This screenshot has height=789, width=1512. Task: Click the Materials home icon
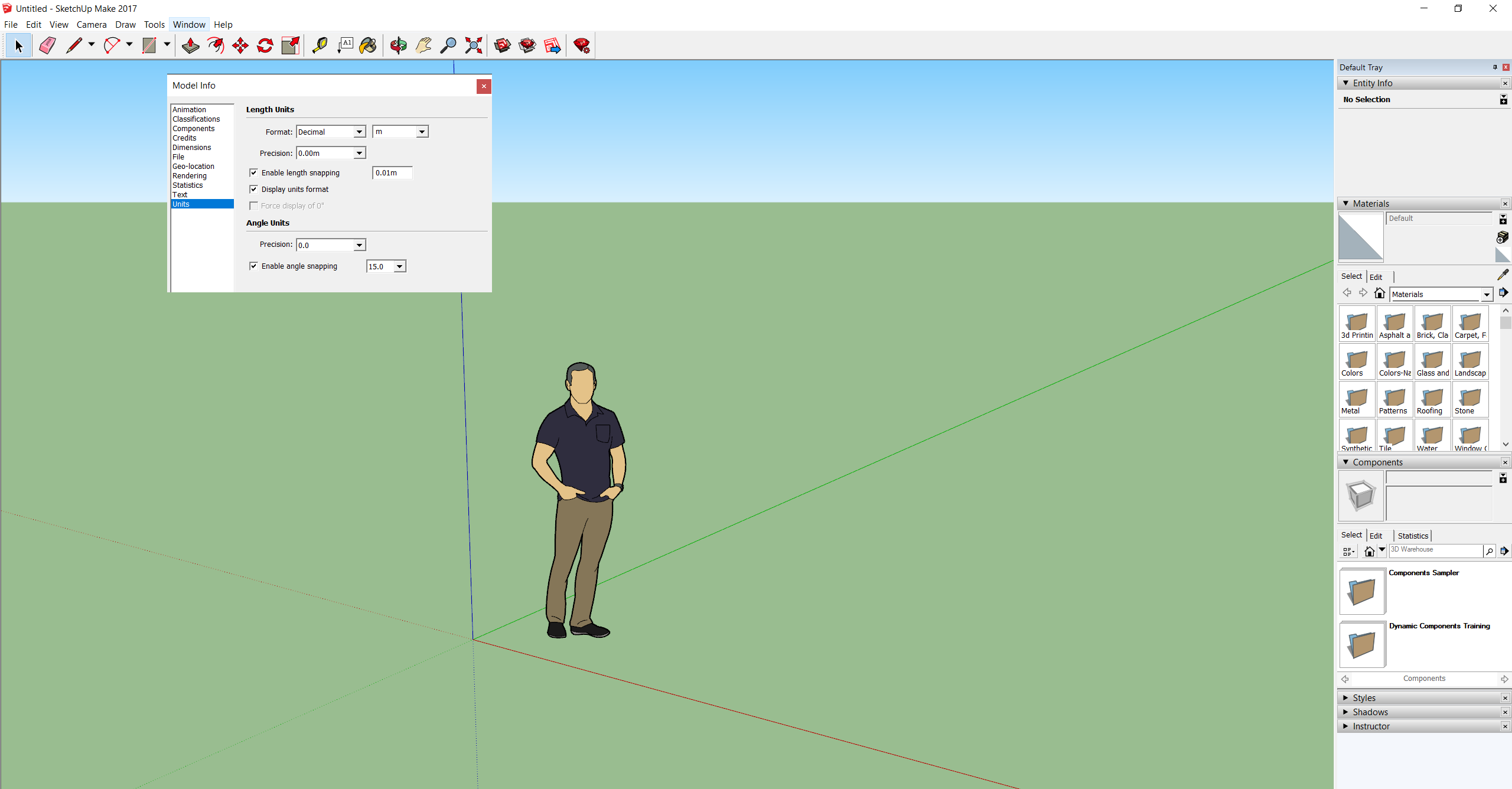1380,294
